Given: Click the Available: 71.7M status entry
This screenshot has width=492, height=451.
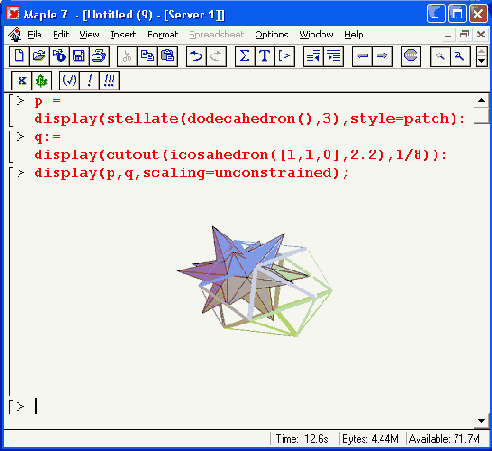Looking at the screenshot, I should point(444,439).
